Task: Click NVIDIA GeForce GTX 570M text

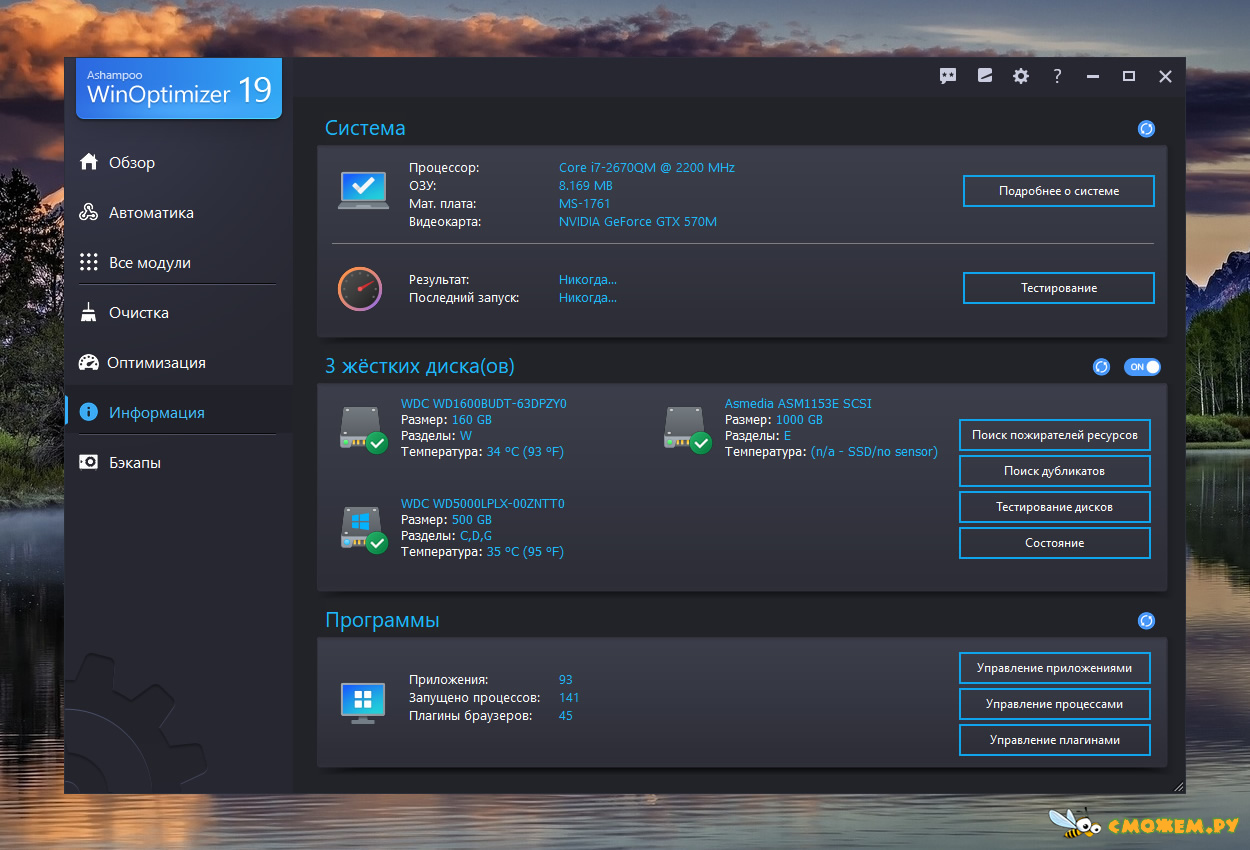Action: 638,222
